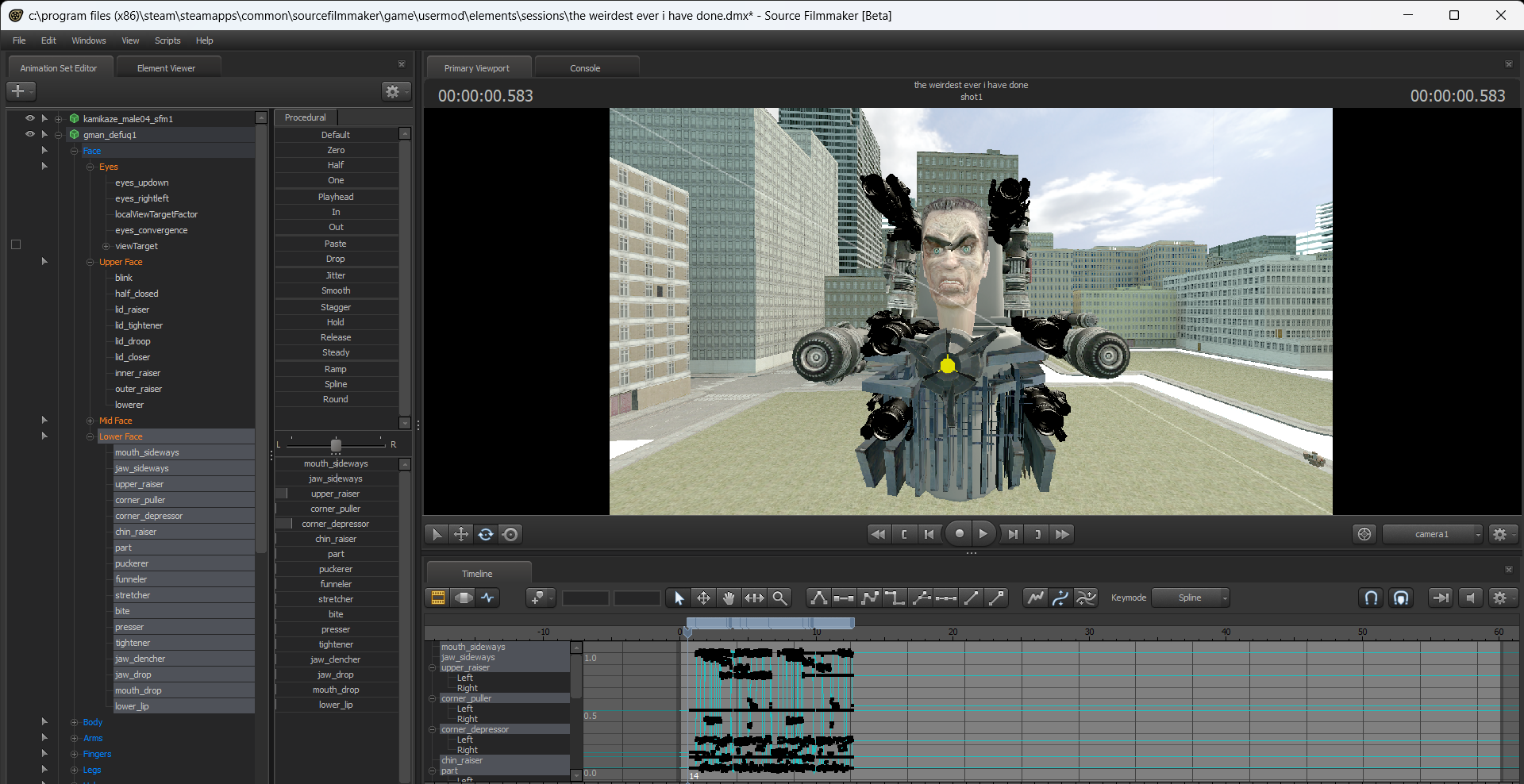Viewport: 1524px width, 784px height.
Task: Step to the next frame
Action: click(x=1013, y=534)
